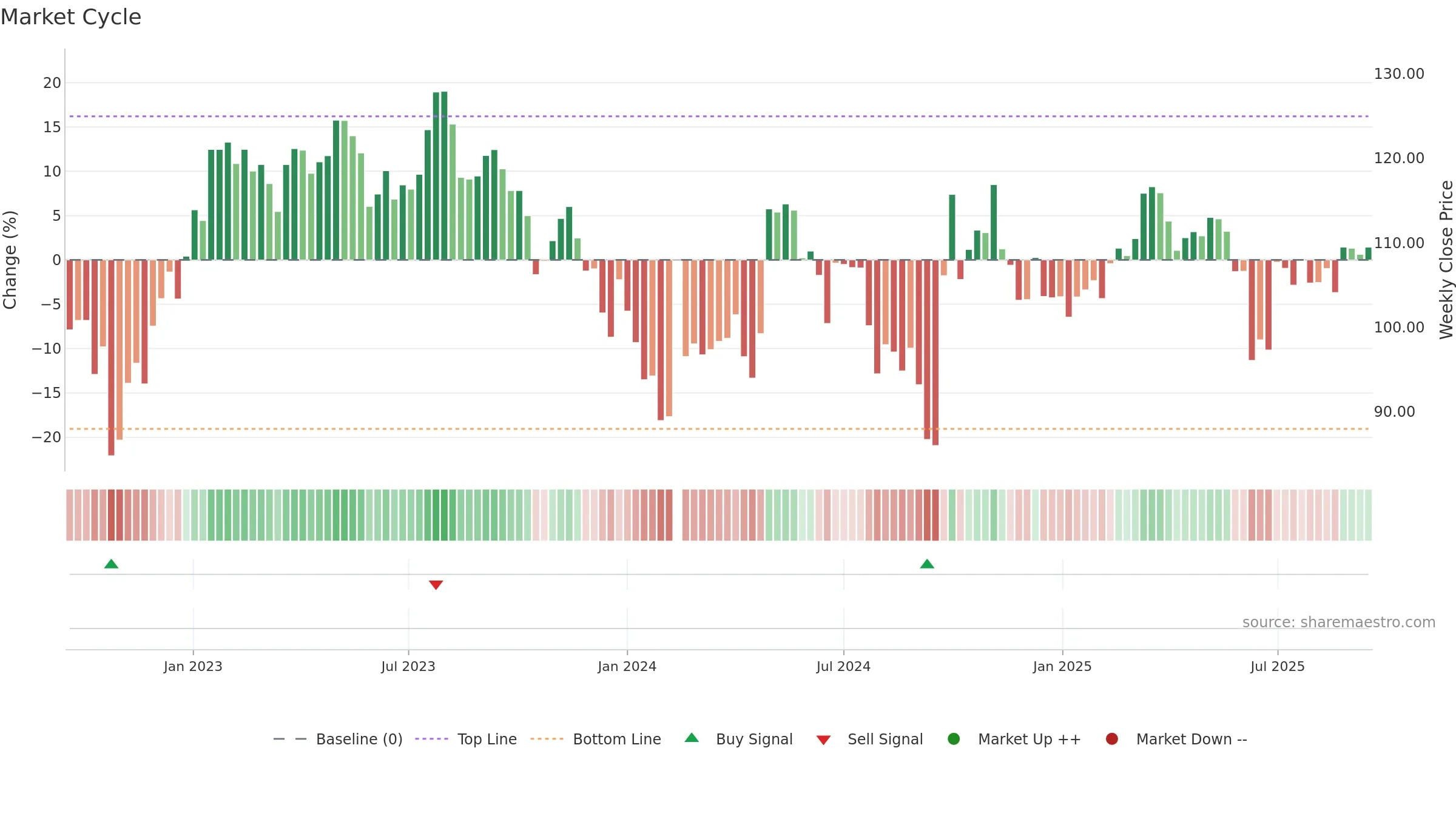Screen dimensions: 1456x819
Task: Click the Market Cycle chart title
Action: point(71,17)
